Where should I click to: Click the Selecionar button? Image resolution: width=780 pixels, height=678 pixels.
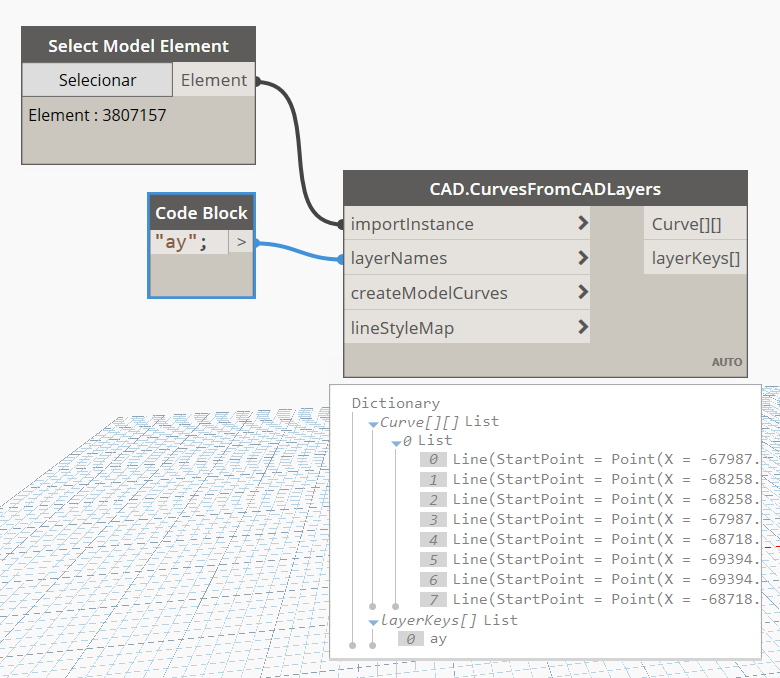pos(98,80)
